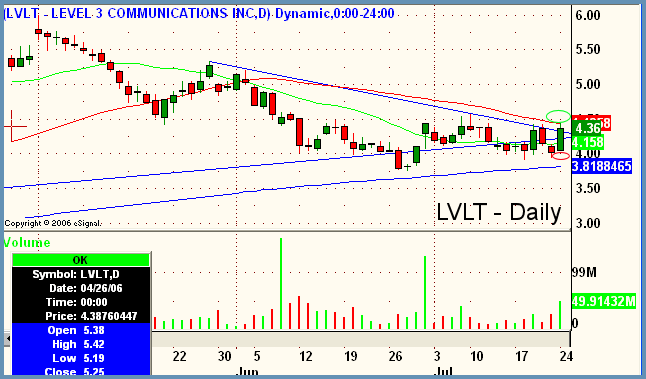Screen dimensions: 646x379
Task: Click the 4.158 moving average label
Action: 588,143
